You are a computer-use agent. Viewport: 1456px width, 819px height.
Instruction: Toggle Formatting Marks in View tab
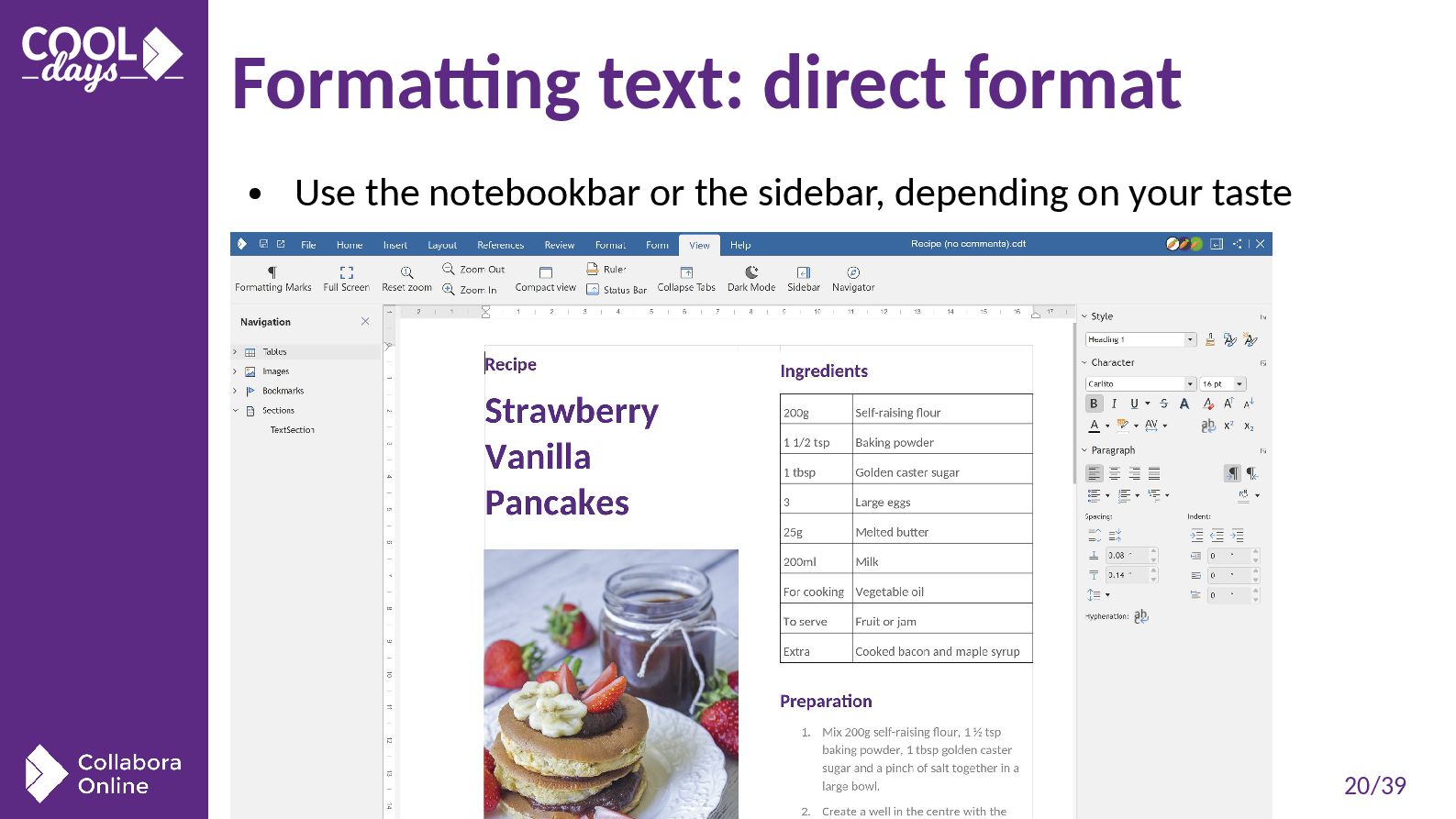pyautogui.click(x=272, y=279)
